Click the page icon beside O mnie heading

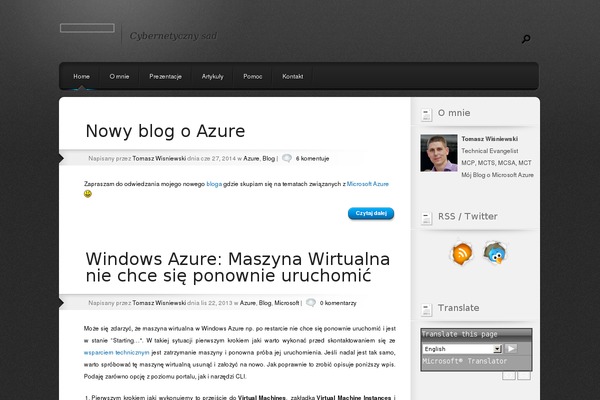(x=426, y=114)
